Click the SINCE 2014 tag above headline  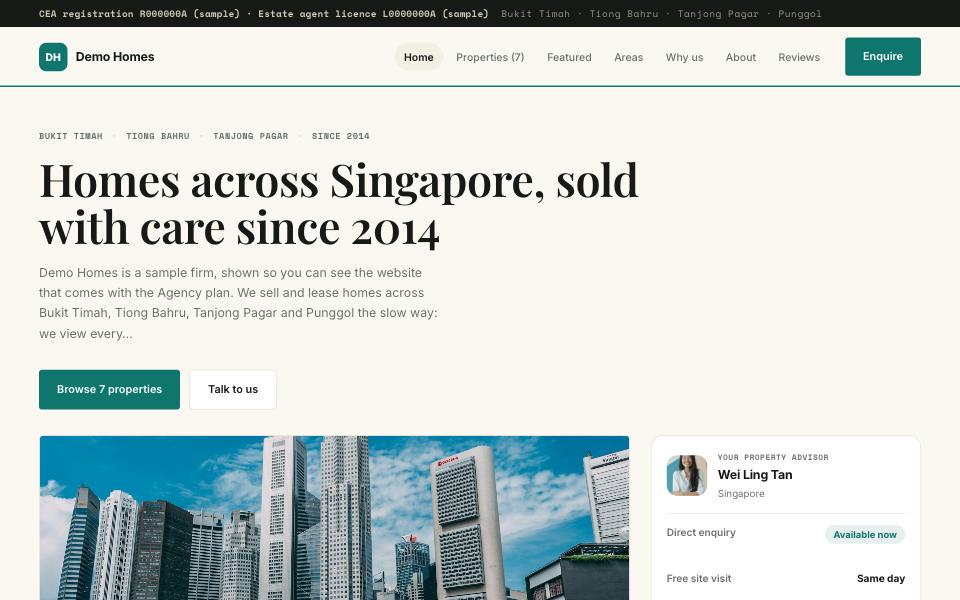tap(340, 136)
